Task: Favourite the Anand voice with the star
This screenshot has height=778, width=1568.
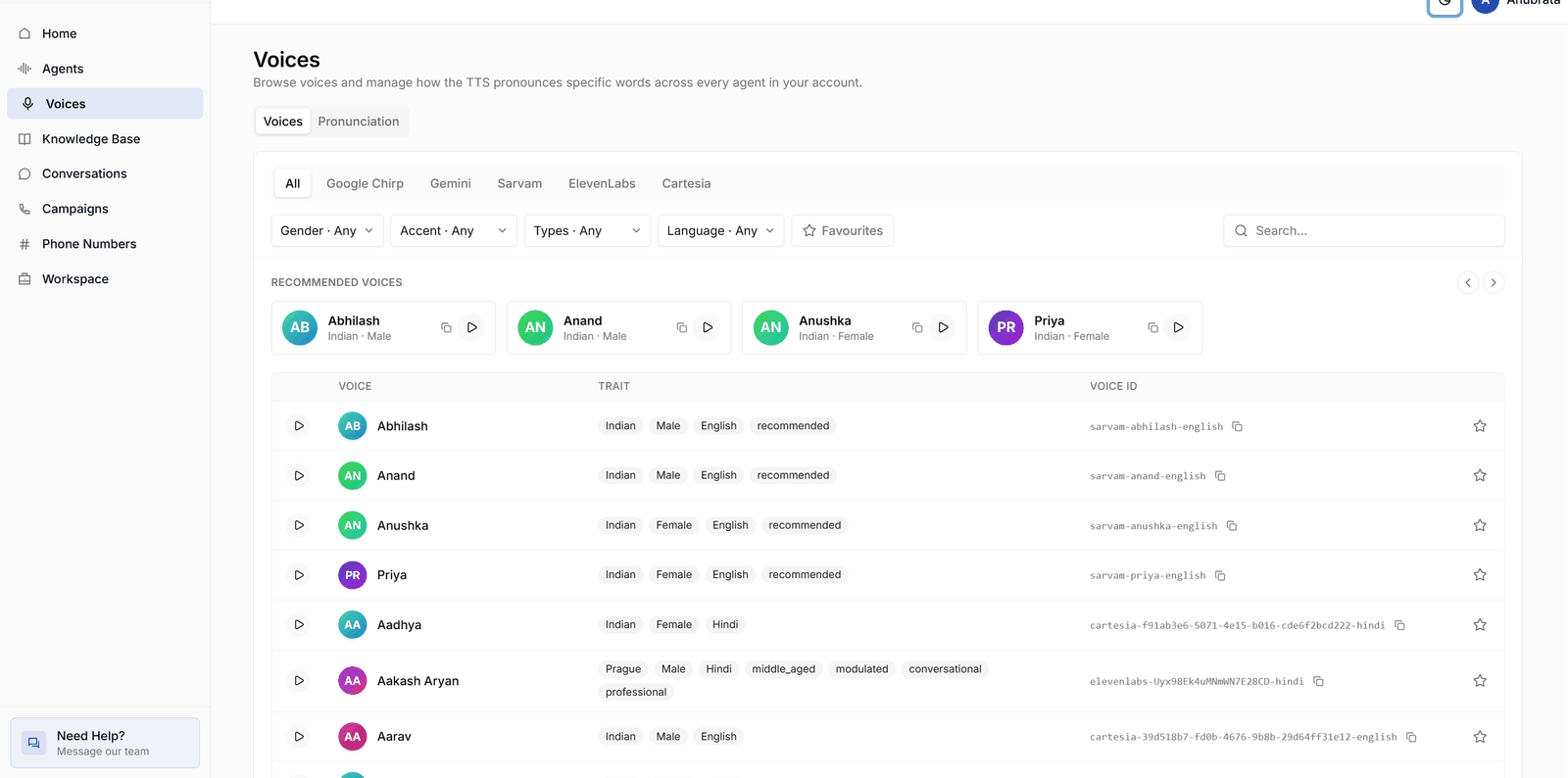Action: [x=1480, y=475]
